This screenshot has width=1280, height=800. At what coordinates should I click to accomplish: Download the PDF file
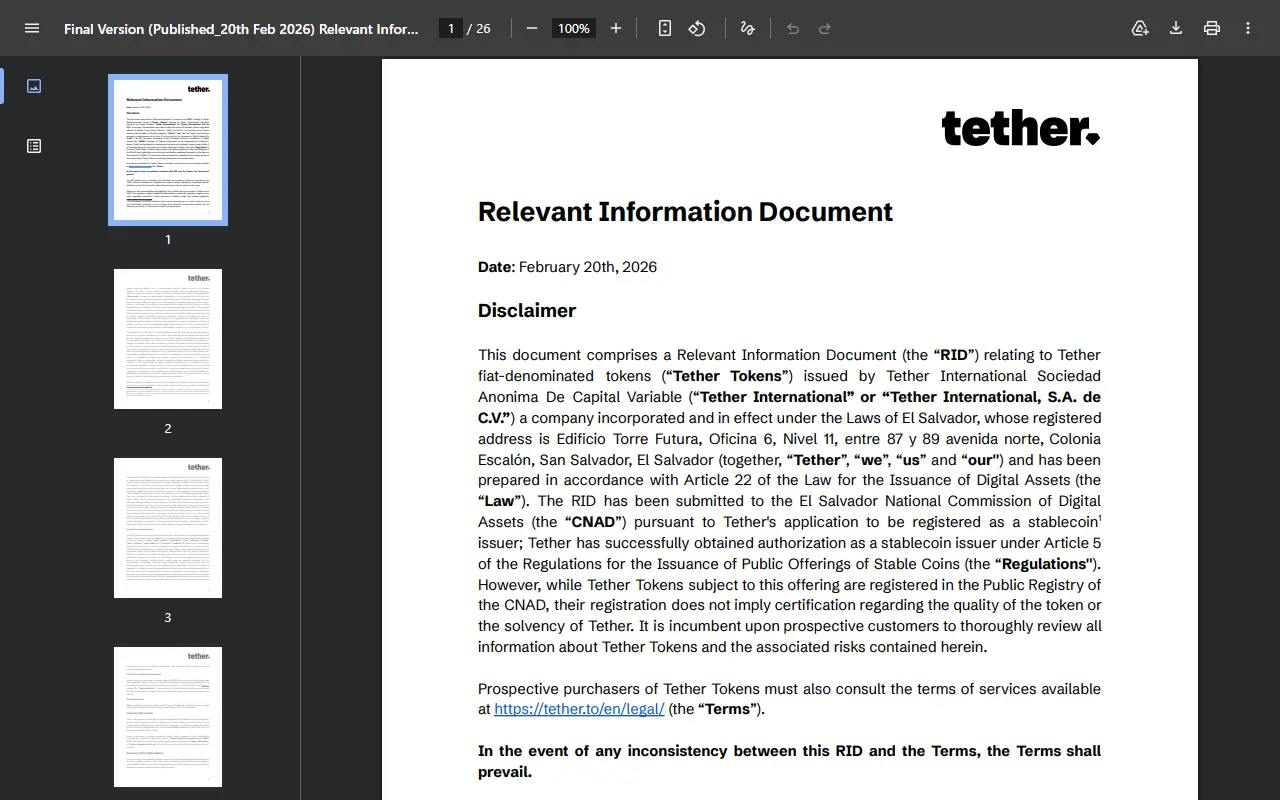tap(1176, 28)
